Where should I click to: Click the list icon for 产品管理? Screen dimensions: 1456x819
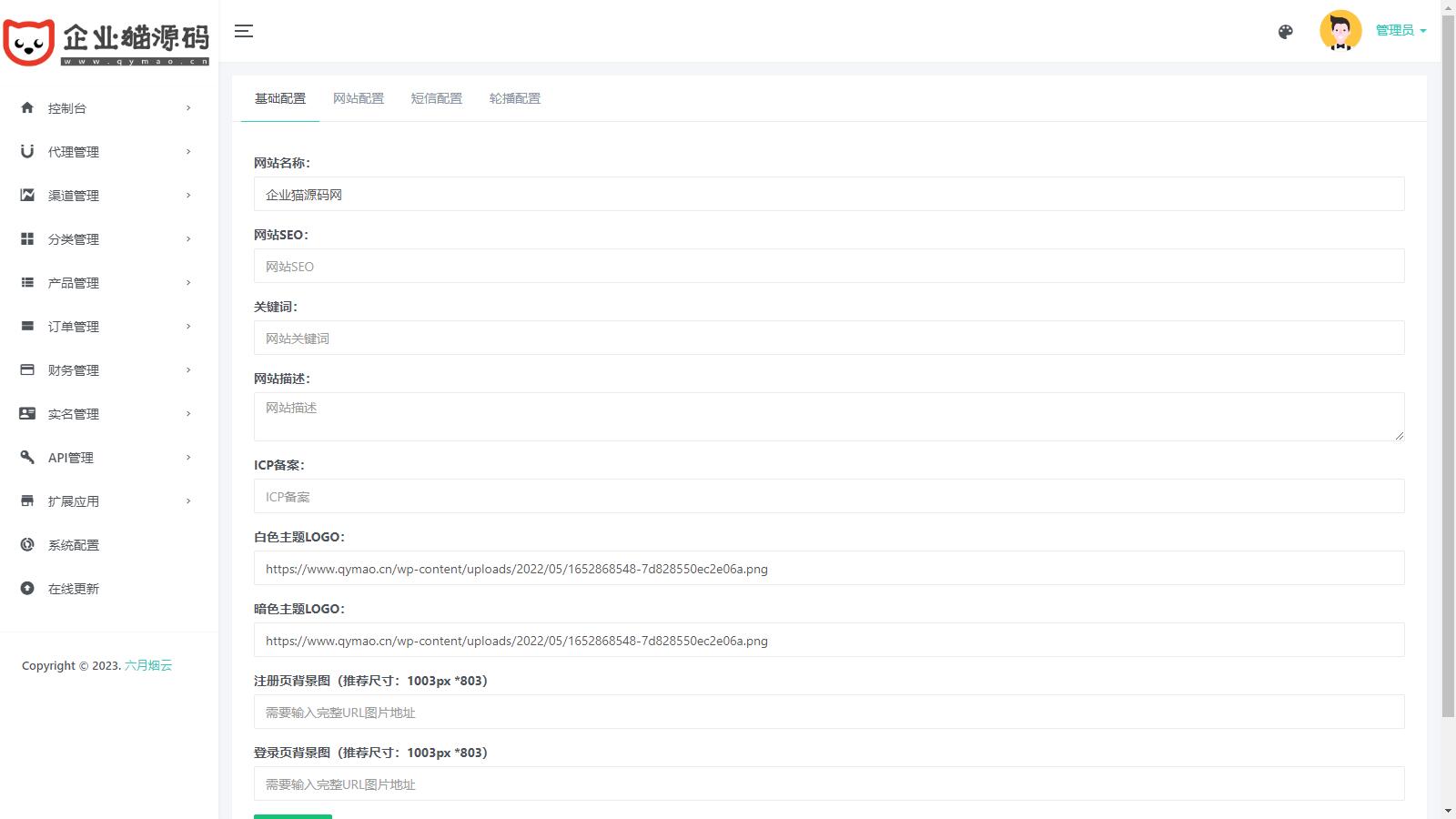[x=27, y=282]
